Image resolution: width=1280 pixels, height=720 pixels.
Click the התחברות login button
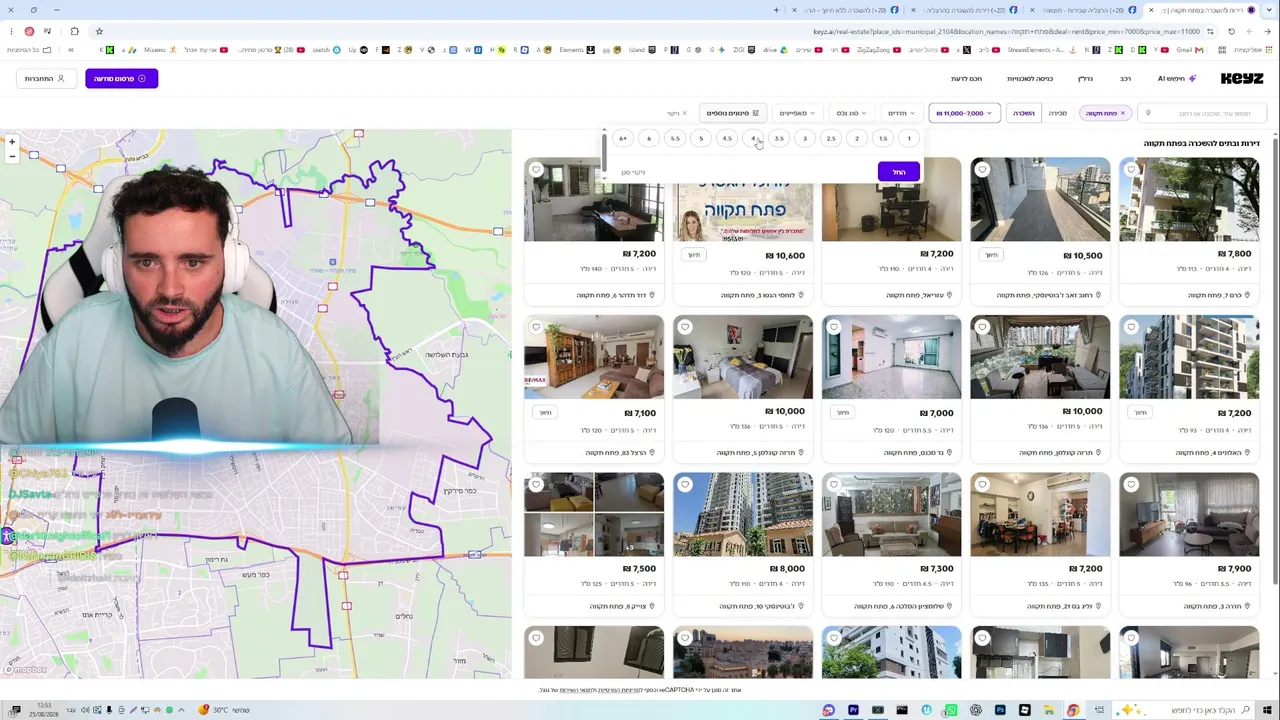(45, 78)
